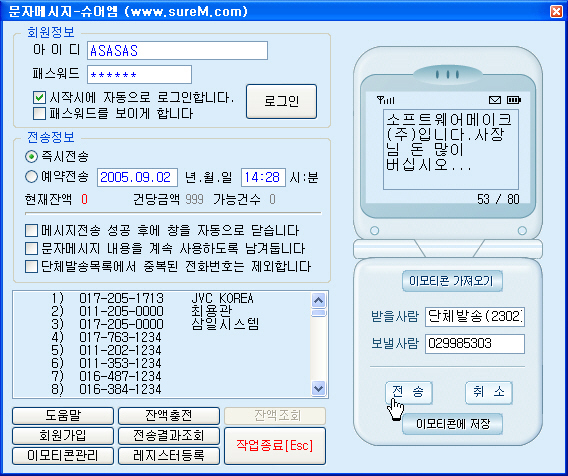Viewport: 568px width, 476px height.
Task: Click the red 작업종료[Esc] exit button
Action: point(275,446)
